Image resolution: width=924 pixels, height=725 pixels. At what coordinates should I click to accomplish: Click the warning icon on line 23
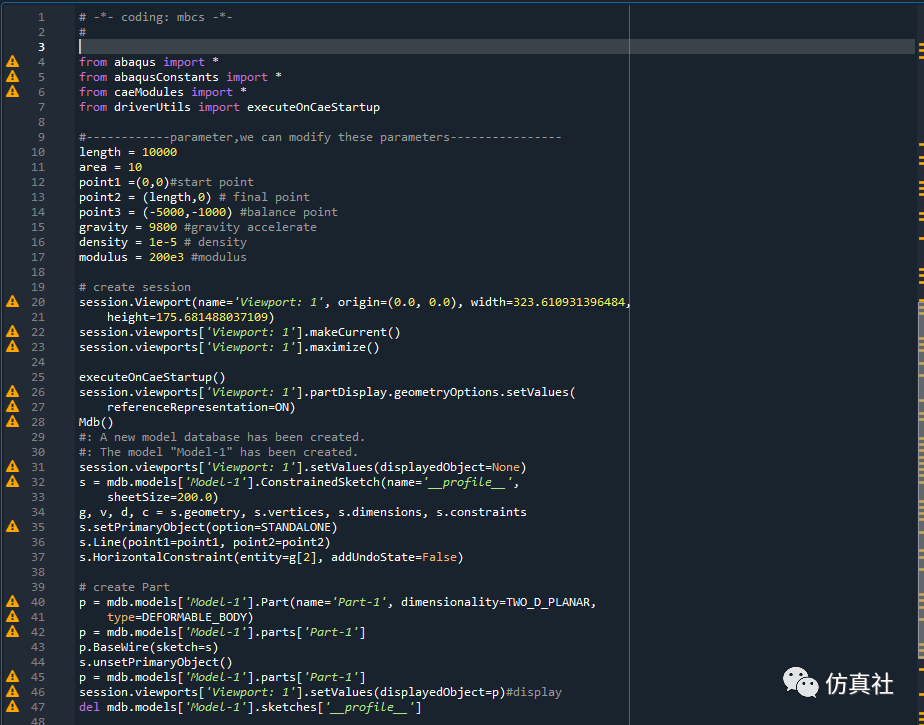[x=12, y=347]
